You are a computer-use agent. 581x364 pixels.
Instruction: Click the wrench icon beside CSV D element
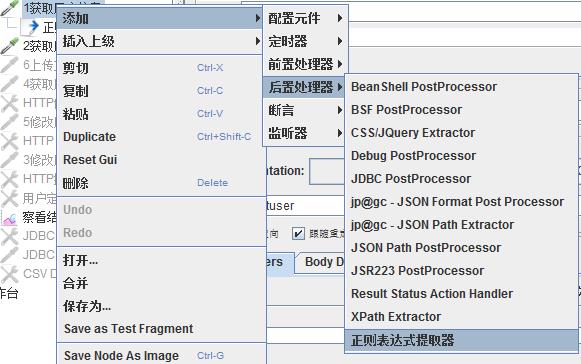9,274
